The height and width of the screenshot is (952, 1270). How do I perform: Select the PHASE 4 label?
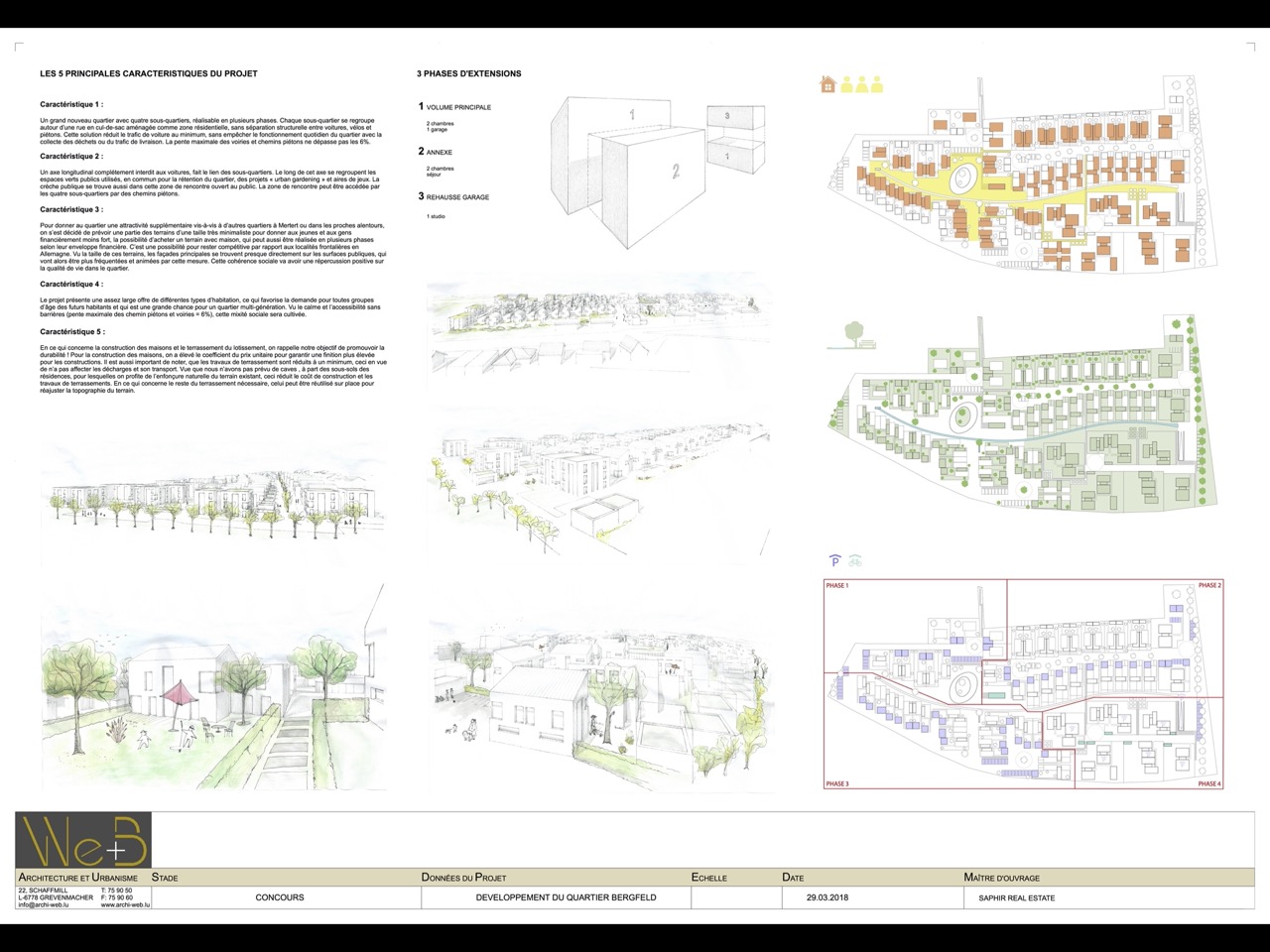tap(1208, 783)
